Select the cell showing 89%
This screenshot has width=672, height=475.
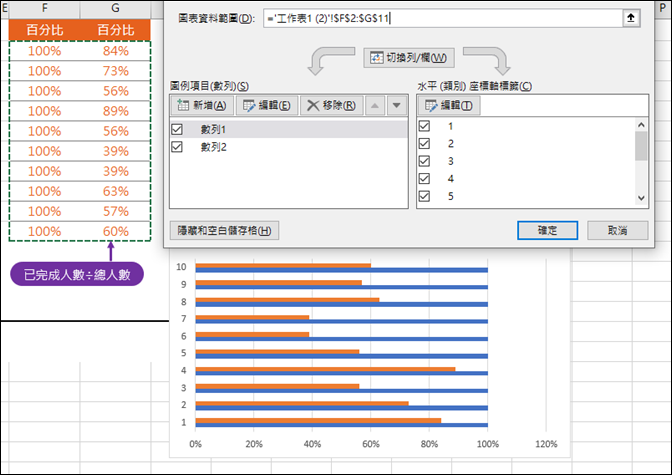point(115,111)
